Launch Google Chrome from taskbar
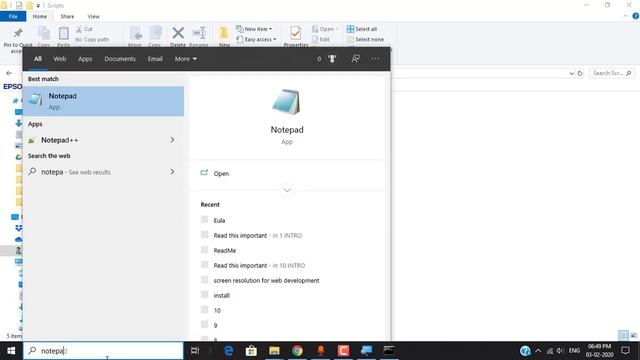Screen dimensions: 640x360 tap(298, 351)
